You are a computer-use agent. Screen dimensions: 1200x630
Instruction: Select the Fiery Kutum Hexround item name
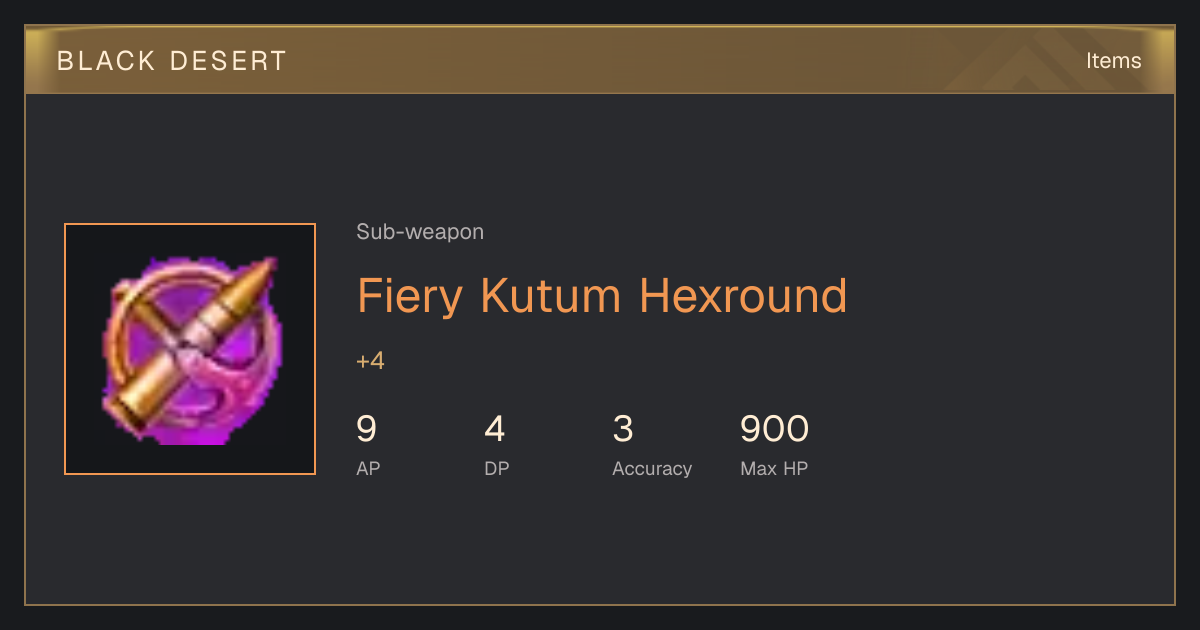[602, 296]
